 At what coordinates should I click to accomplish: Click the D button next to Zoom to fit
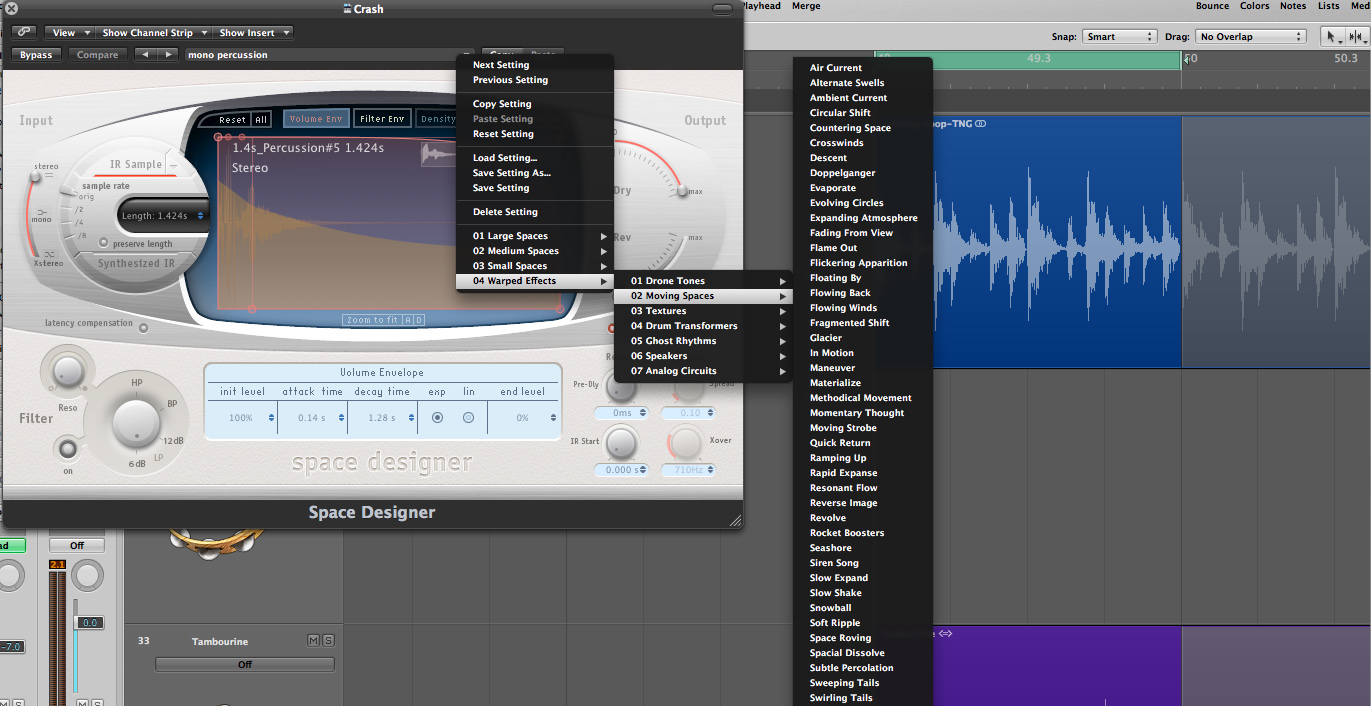[420, 320]
